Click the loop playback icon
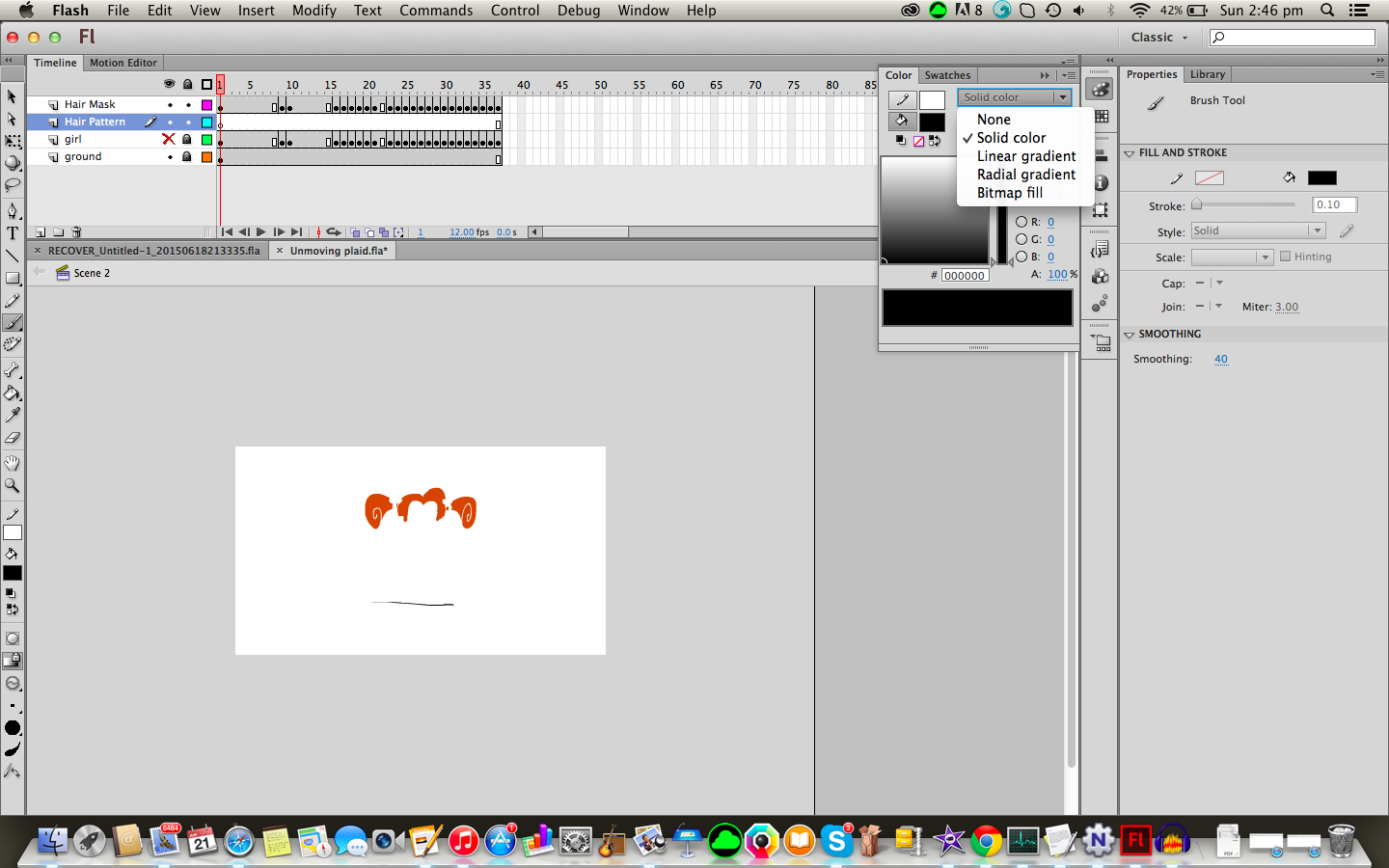This screenshot has height=868, width=1389. point(333,232)
